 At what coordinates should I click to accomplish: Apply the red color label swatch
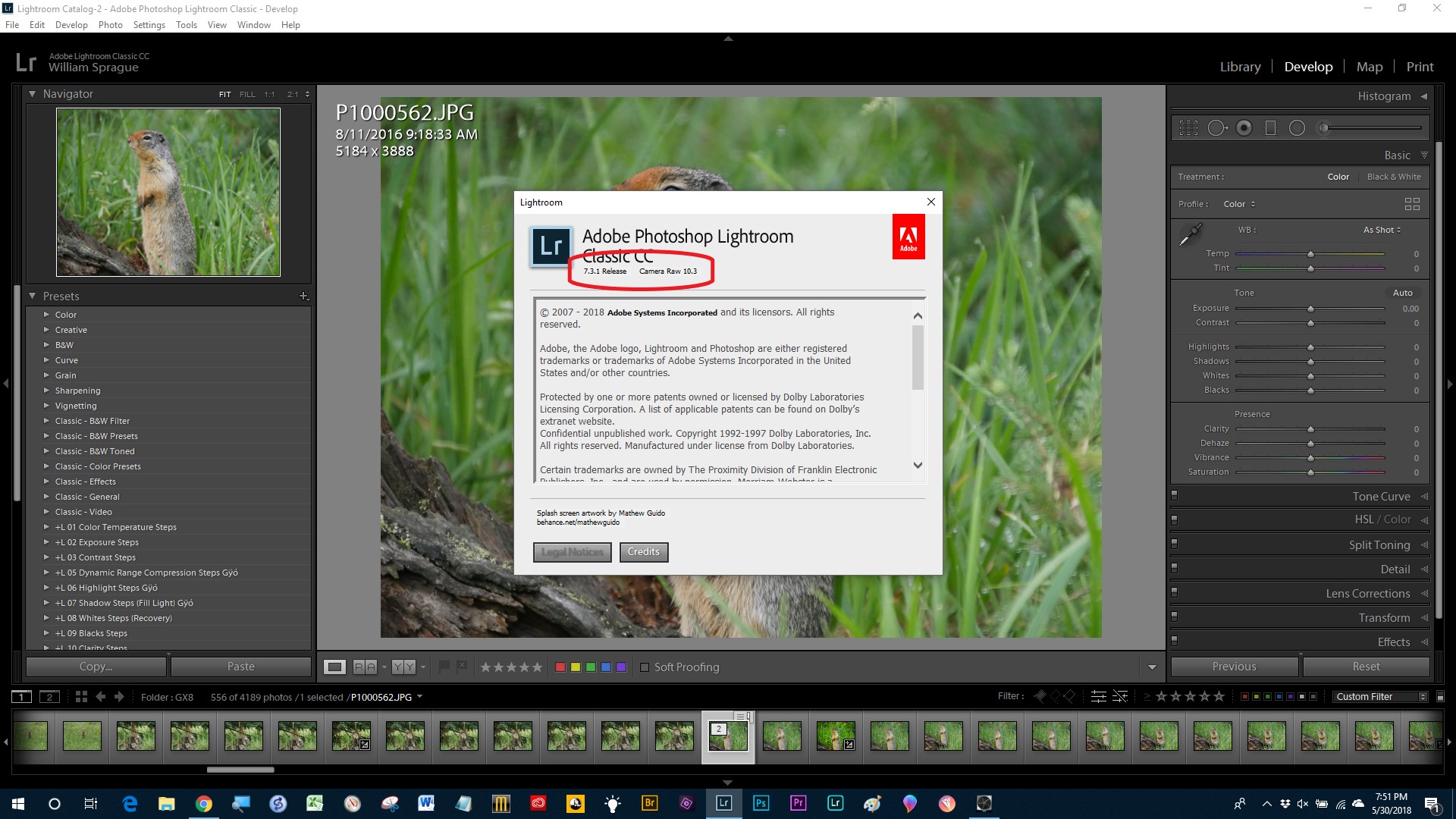[x=560, y=667]
